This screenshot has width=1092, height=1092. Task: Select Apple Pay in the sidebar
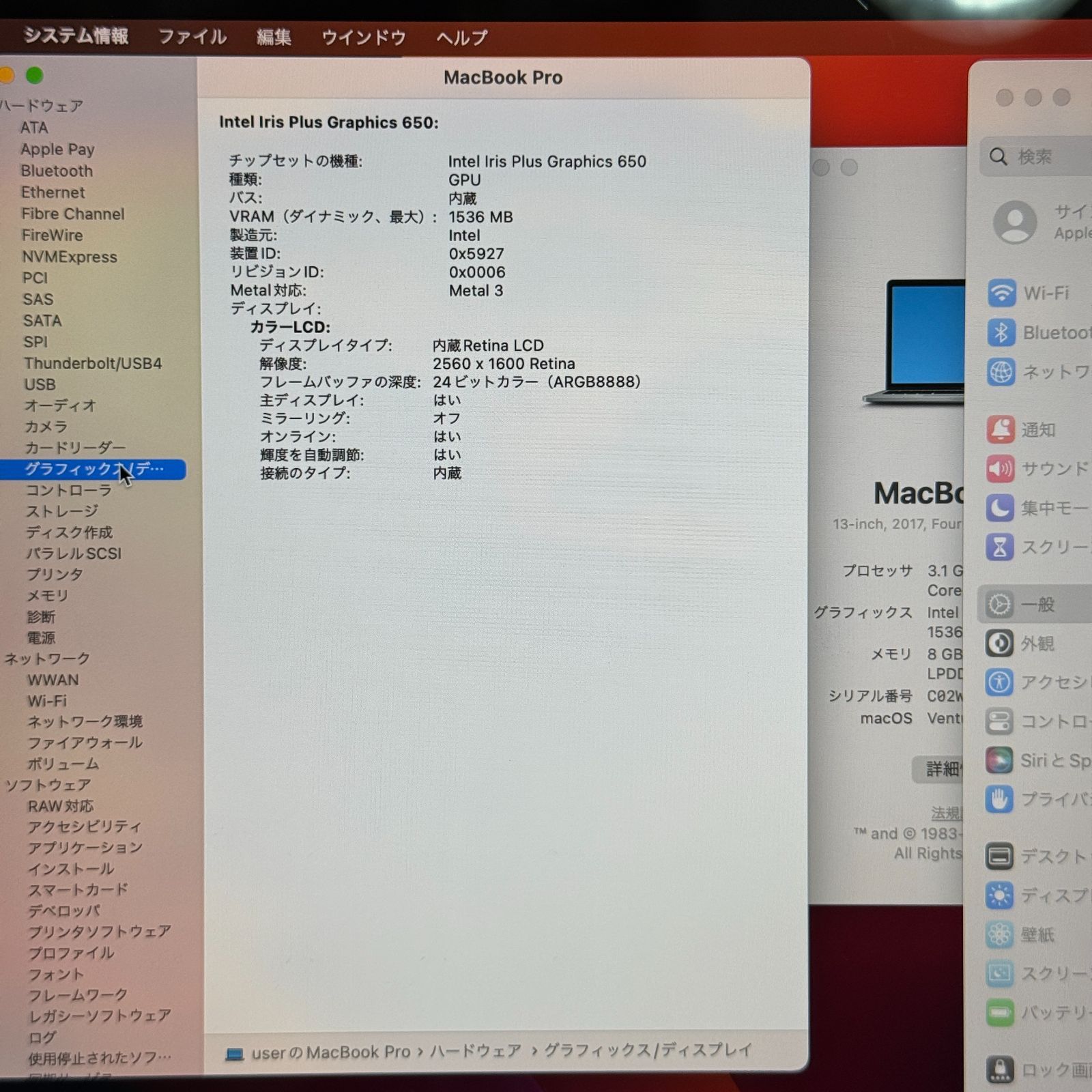(x=57, y=149)
